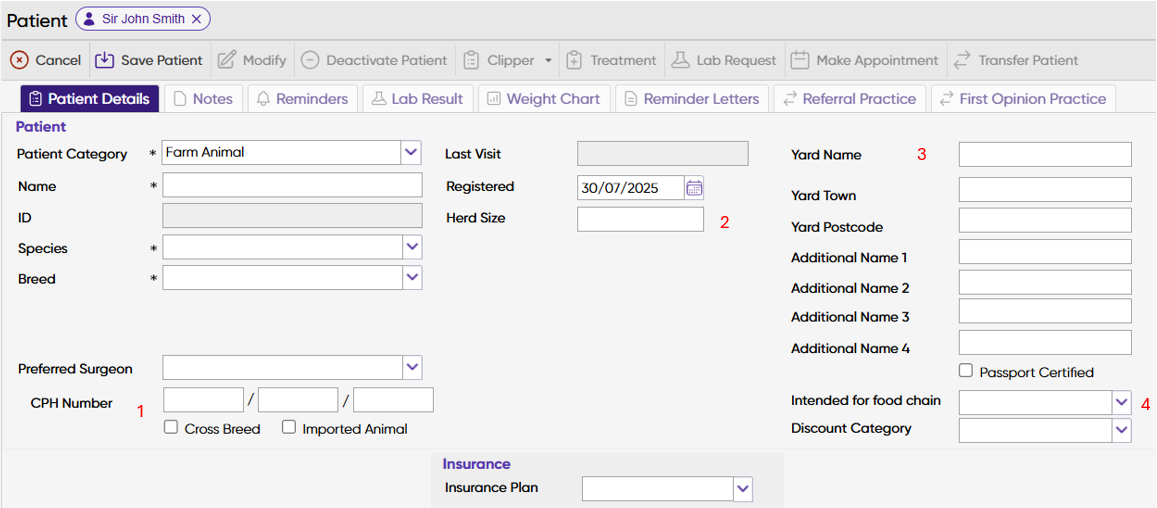The image size is (1157, 508).
Task: Tick the Imported Animal checkbox
Action: 289,427
